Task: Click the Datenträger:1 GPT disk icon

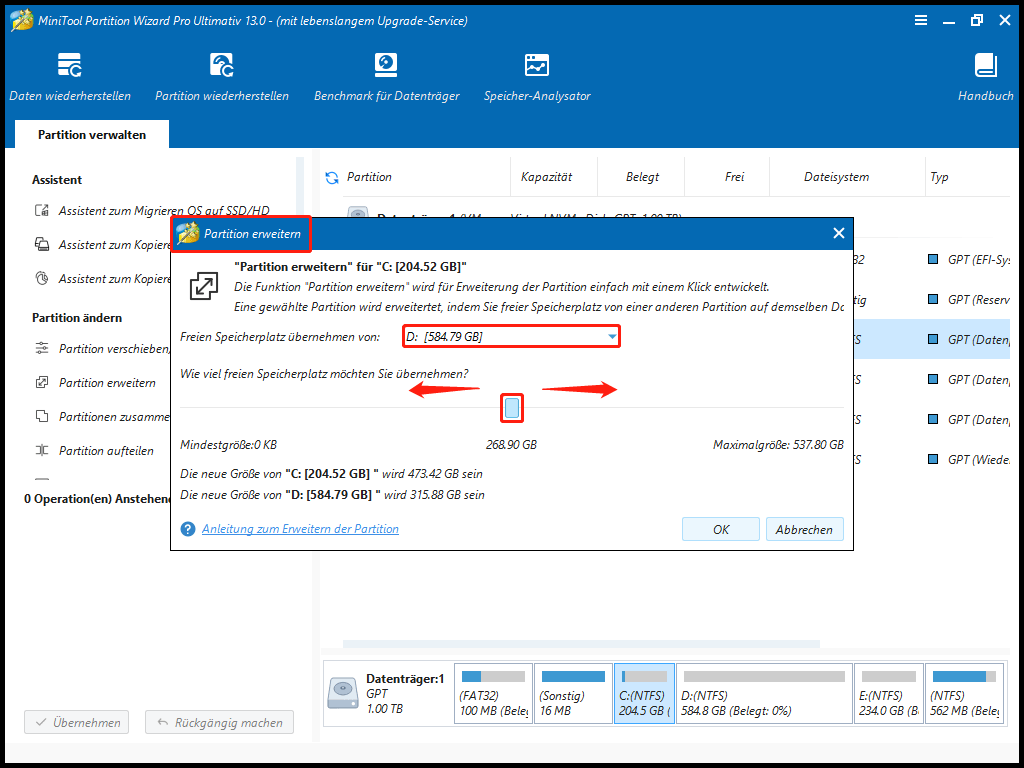Action: 343,694
